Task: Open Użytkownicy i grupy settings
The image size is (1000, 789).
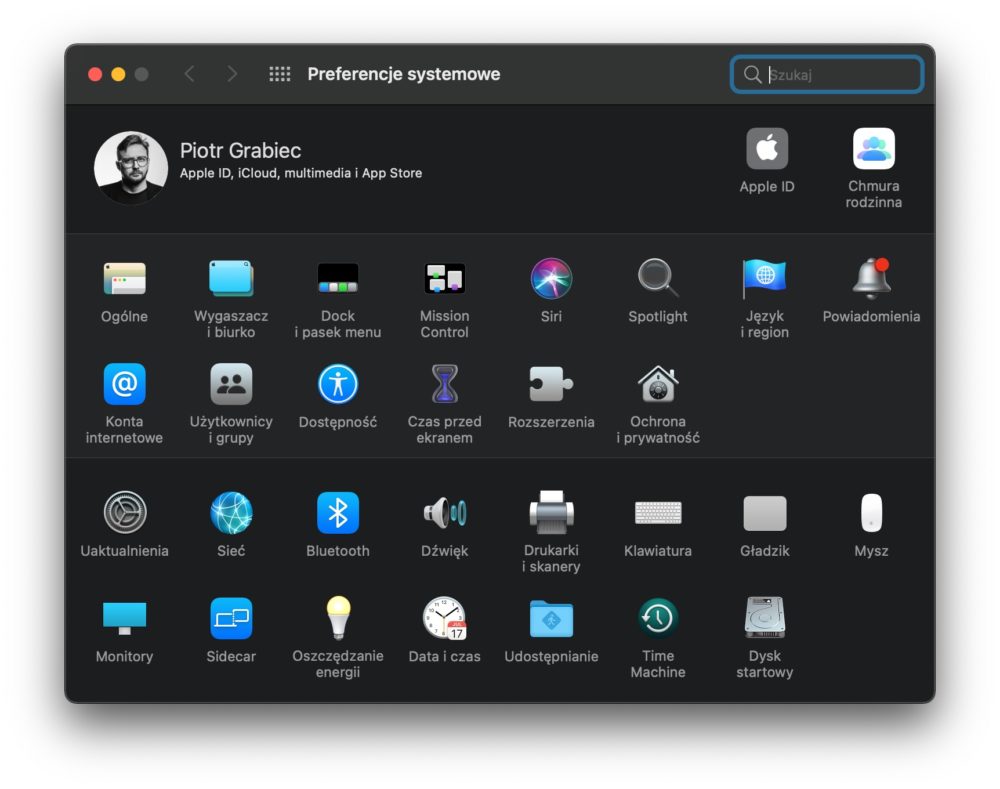Action: tap(231, 384)
